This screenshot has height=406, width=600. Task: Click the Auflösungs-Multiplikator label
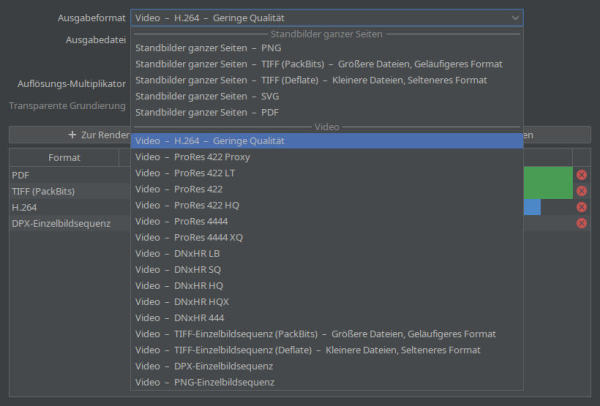click(x=71, y=84)
